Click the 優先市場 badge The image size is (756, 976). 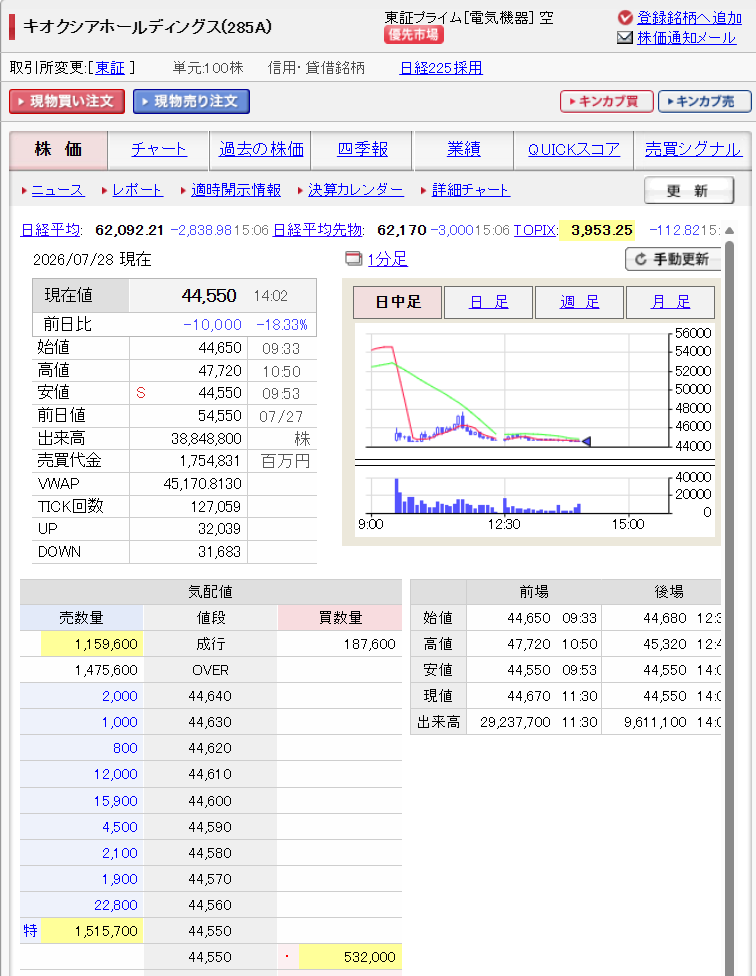point(414,35)
